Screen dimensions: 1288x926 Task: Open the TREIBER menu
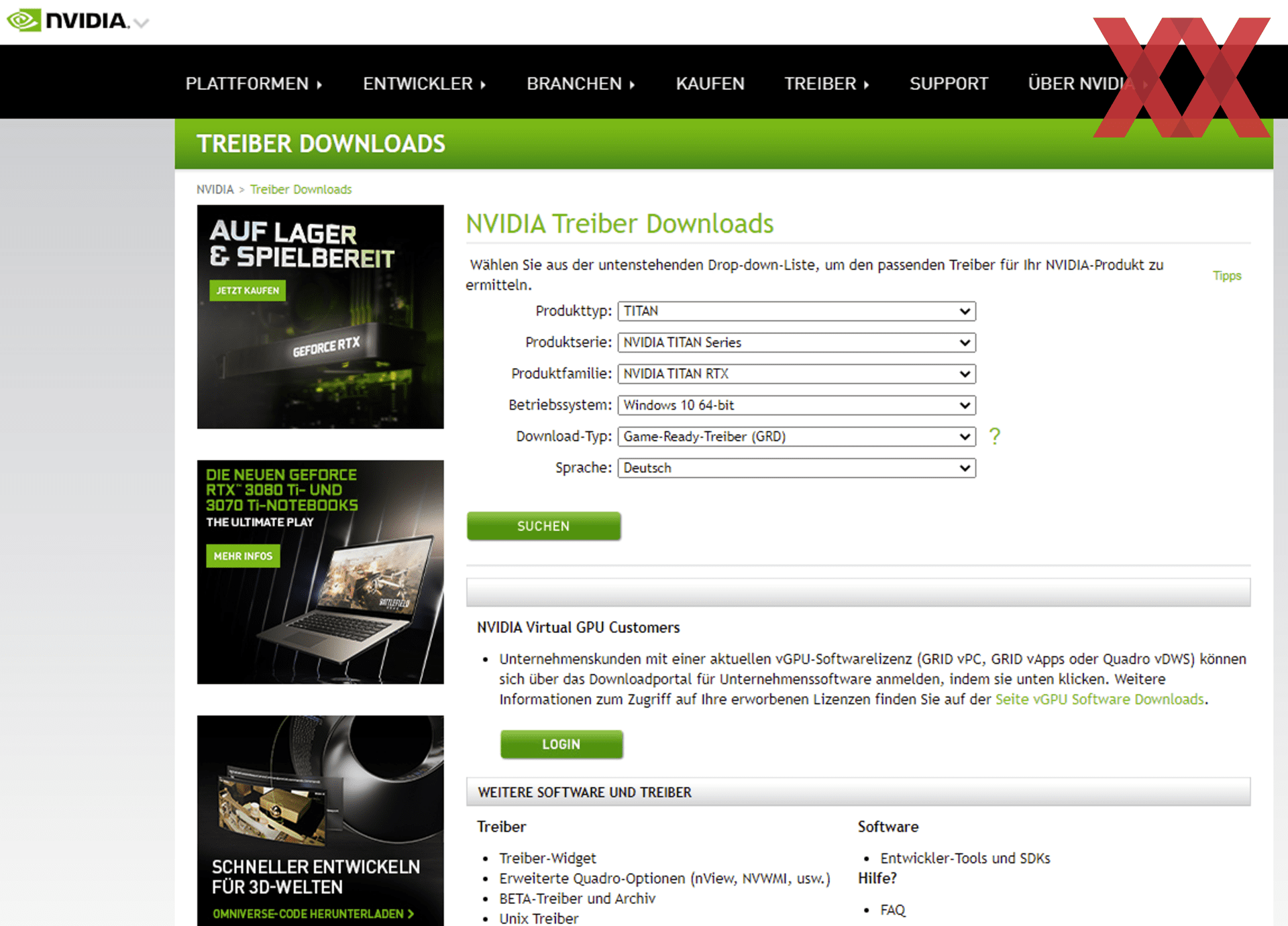[827, 84]
